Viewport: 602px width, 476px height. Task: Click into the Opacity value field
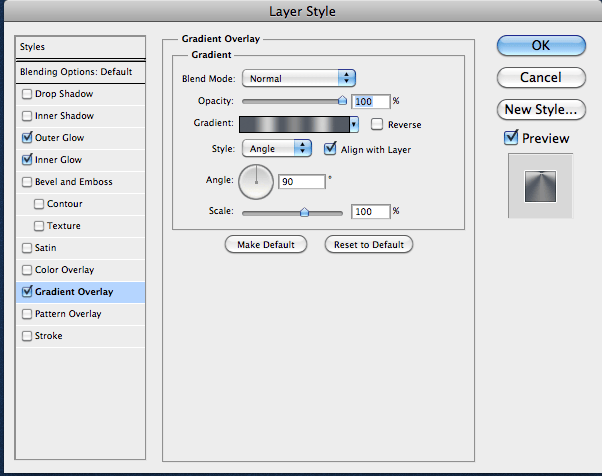371,101
